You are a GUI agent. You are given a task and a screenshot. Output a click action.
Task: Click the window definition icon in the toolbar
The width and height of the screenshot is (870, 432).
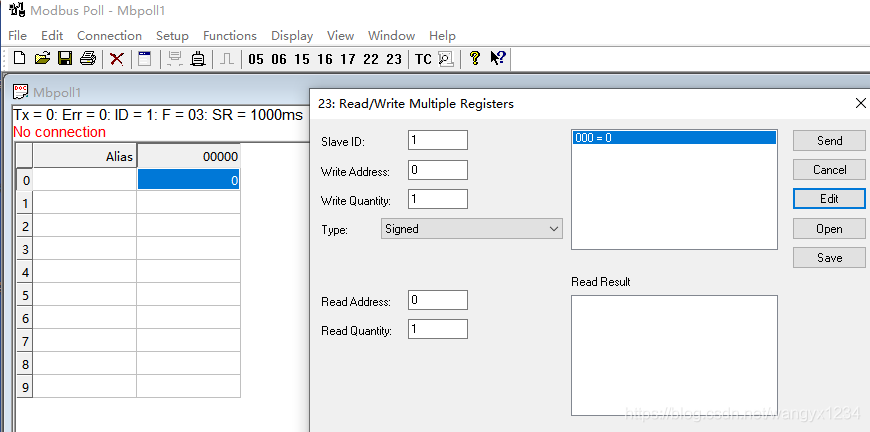(x=145, y=59)
